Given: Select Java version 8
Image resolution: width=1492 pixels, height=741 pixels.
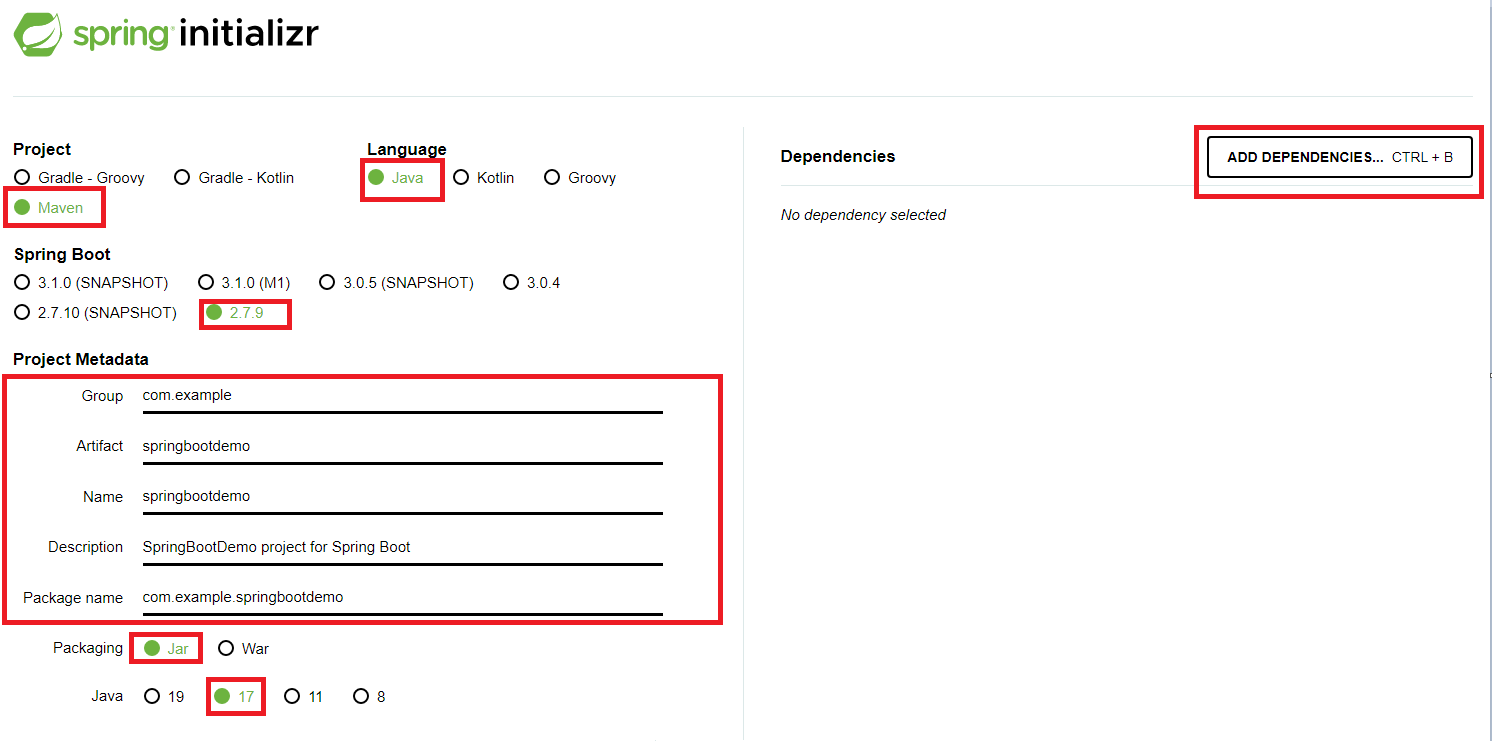Looking at the screenshot, I should [369, 697].
